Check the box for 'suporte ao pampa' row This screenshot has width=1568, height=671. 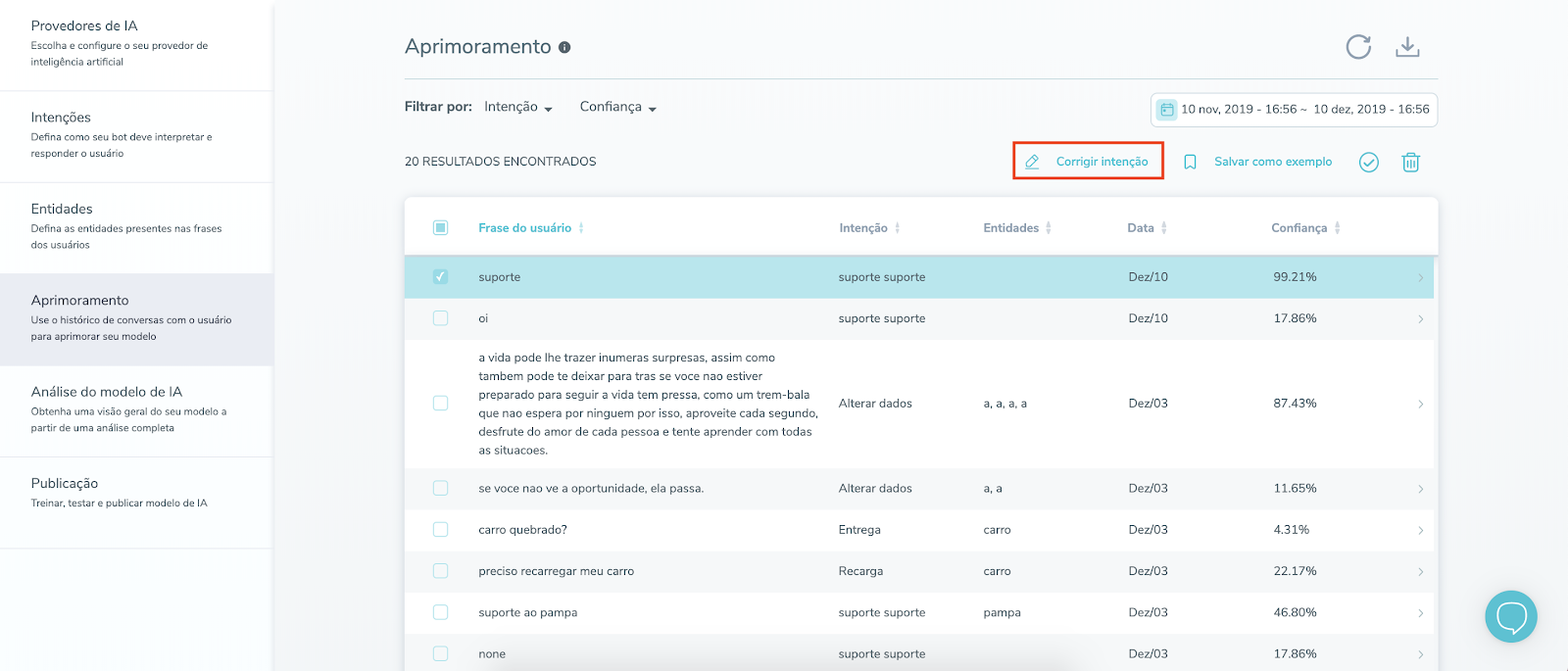pyautogui.click(x=440, y=612)
